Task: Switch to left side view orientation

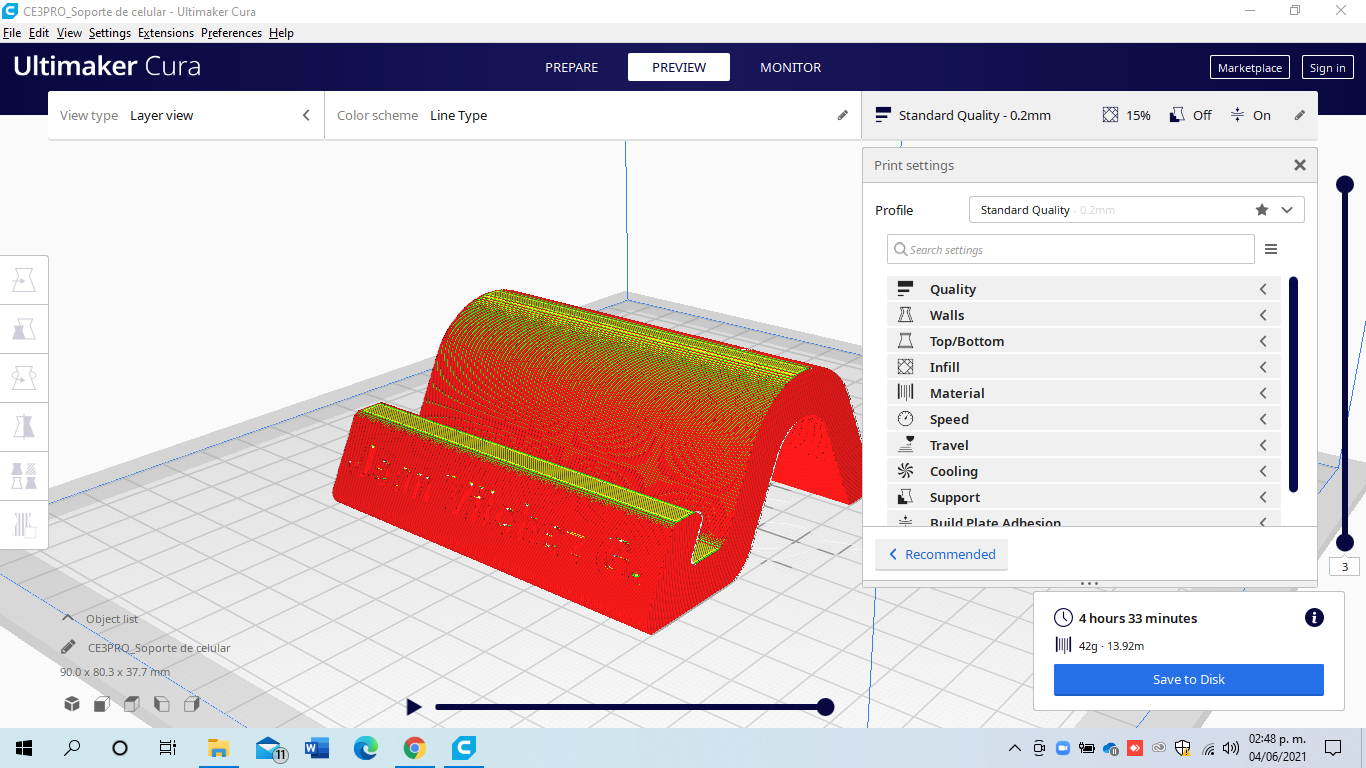Action: click(x=162, y=704)
